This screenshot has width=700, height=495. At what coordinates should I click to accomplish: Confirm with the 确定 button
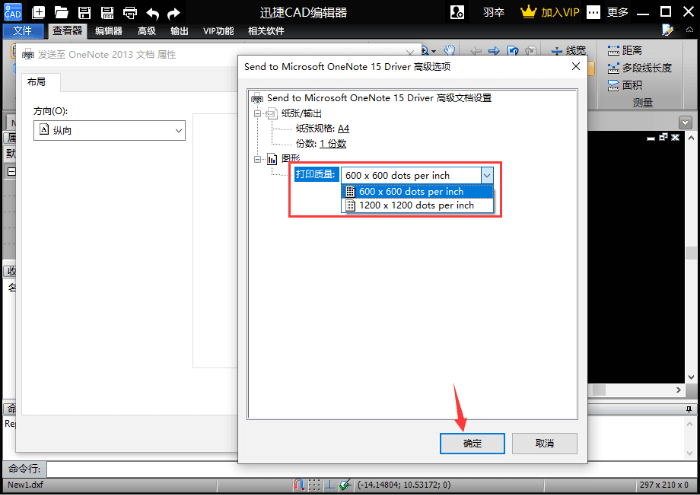(x=472, y=443)
